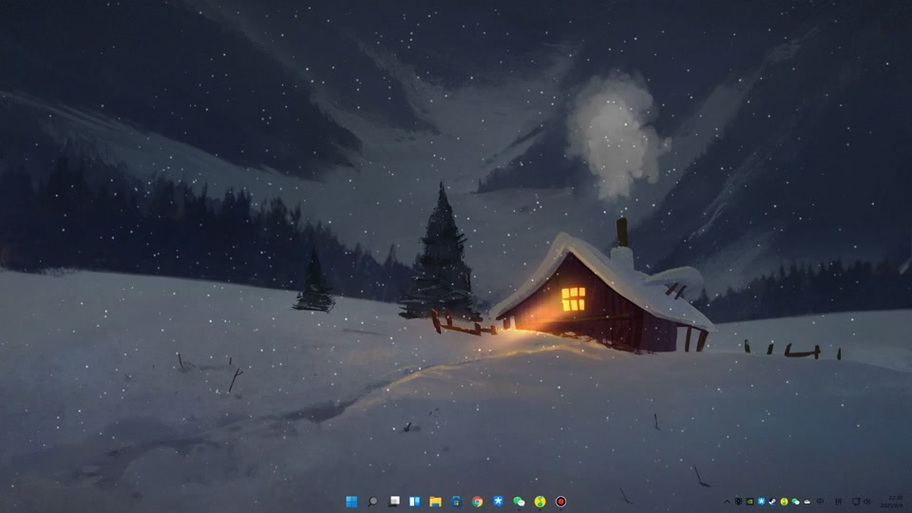Image resolution: width=912 pixels, height=513 pixels.
Task: Open NVIDIA icon in system tray
Action: pos(750,501)
